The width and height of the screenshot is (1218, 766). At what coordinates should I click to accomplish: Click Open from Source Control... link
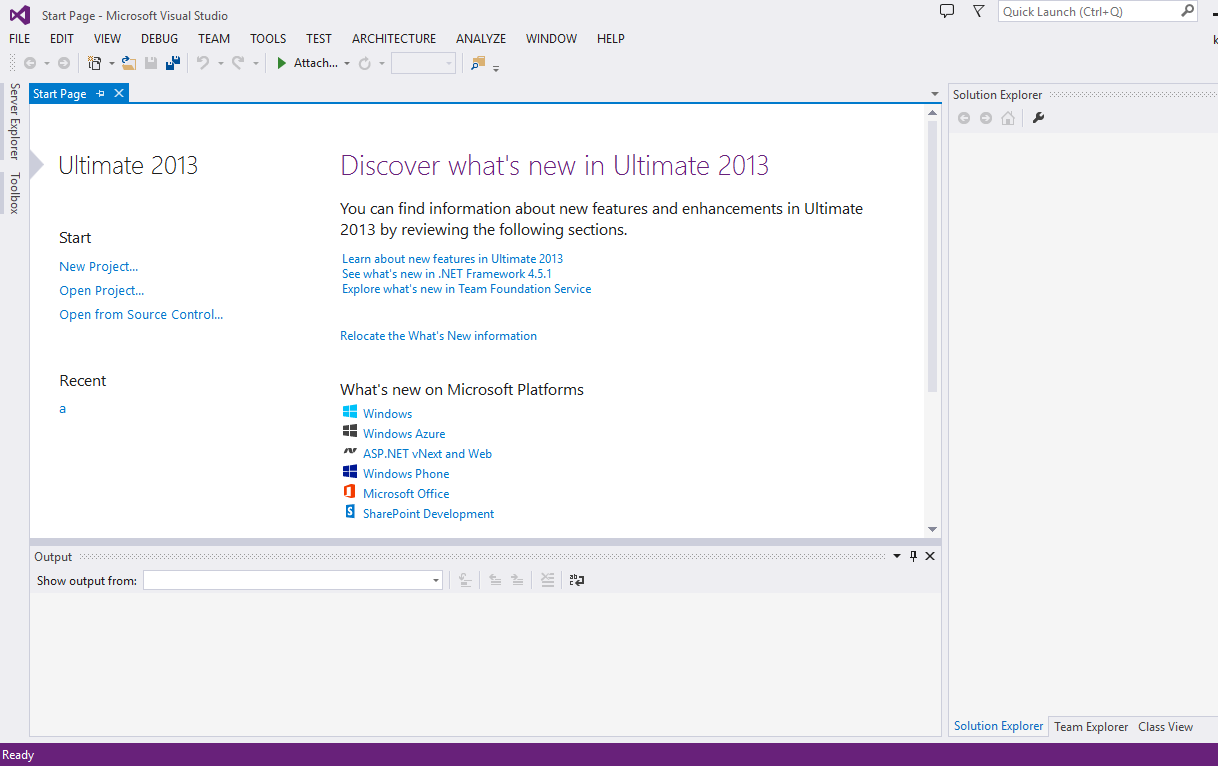(141, 314)
